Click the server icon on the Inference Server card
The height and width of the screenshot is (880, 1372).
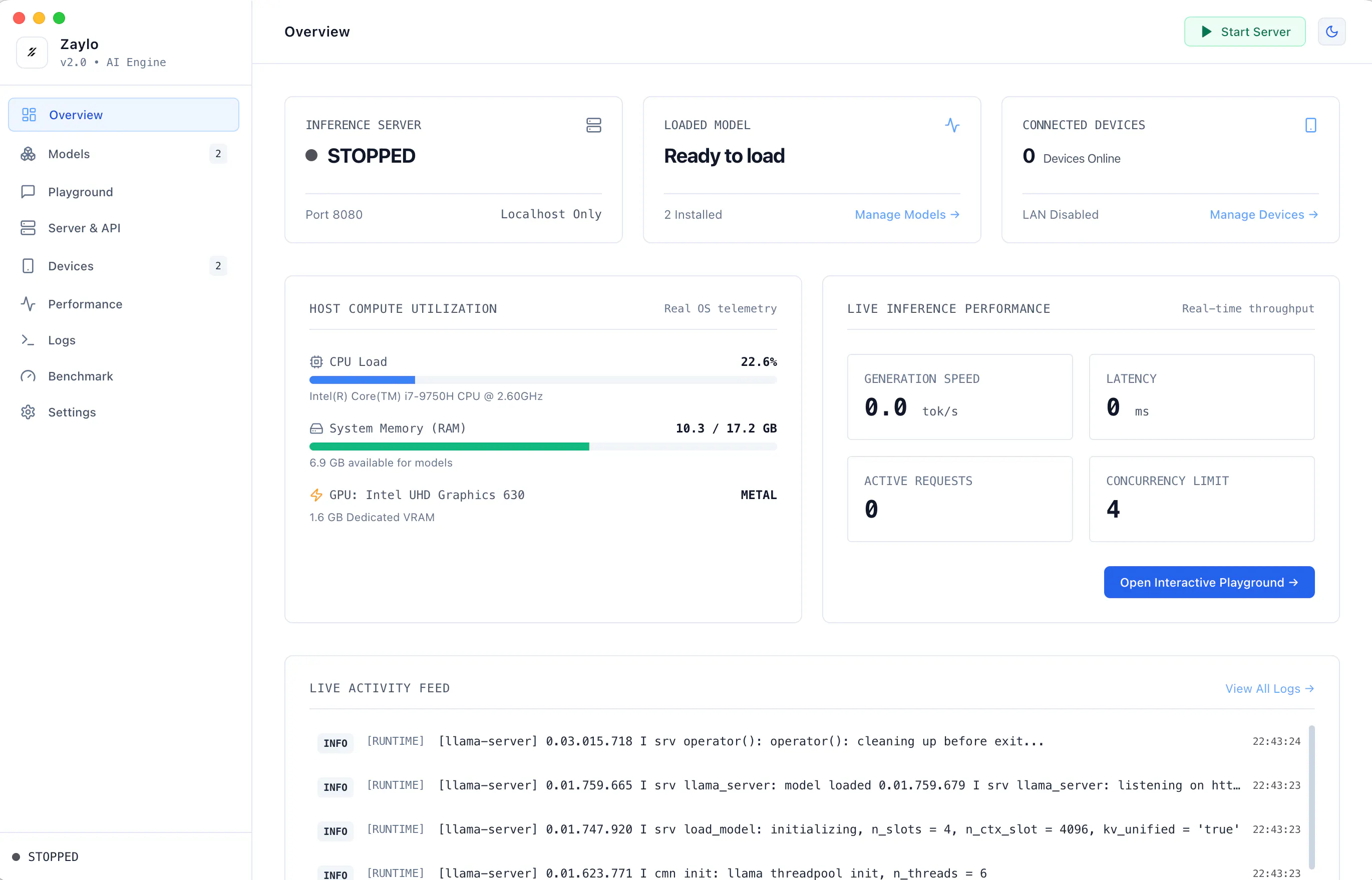point(594,125)
